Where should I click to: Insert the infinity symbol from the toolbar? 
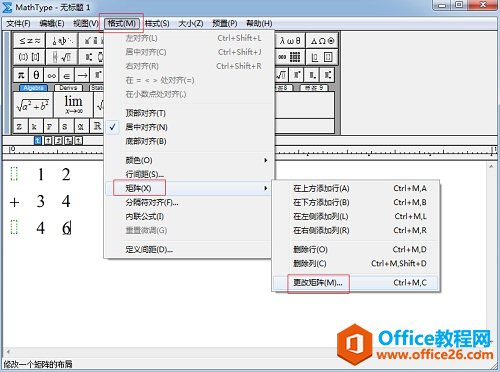tap(51, 75)
